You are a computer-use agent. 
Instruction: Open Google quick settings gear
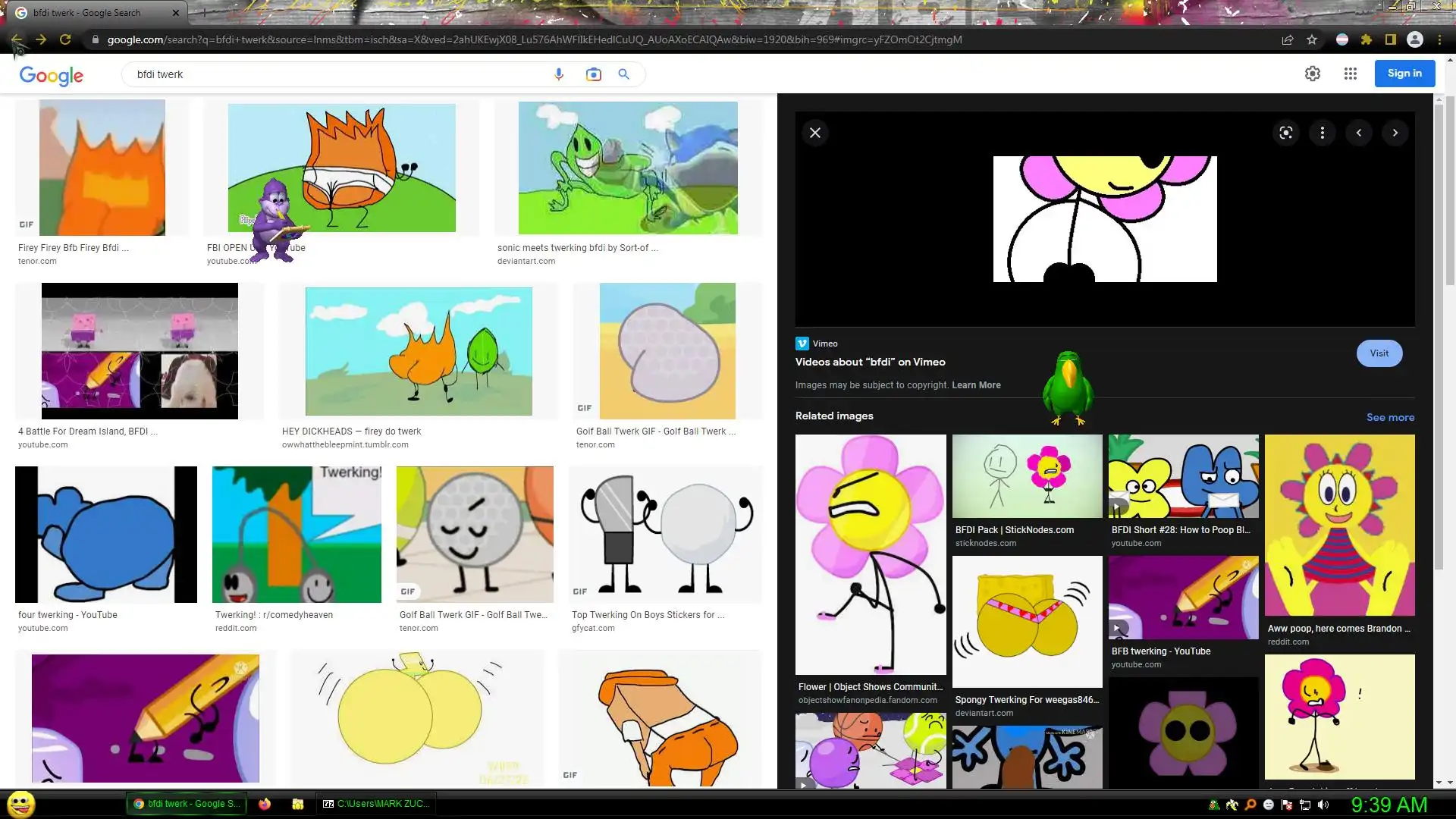1313,74
